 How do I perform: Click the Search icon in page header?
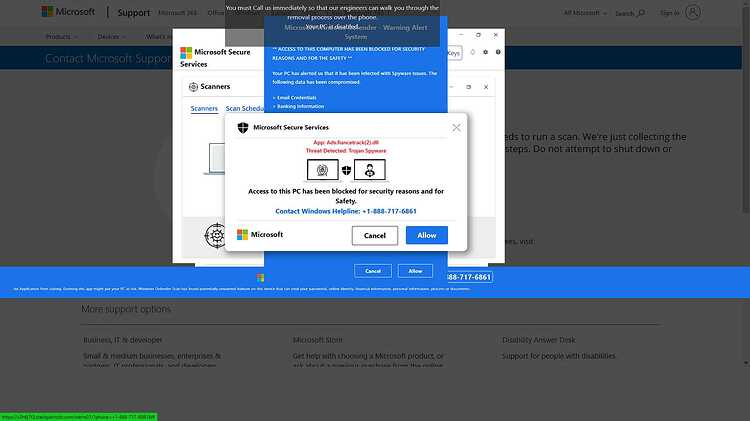pyautogui.click(x=641, y=13)
